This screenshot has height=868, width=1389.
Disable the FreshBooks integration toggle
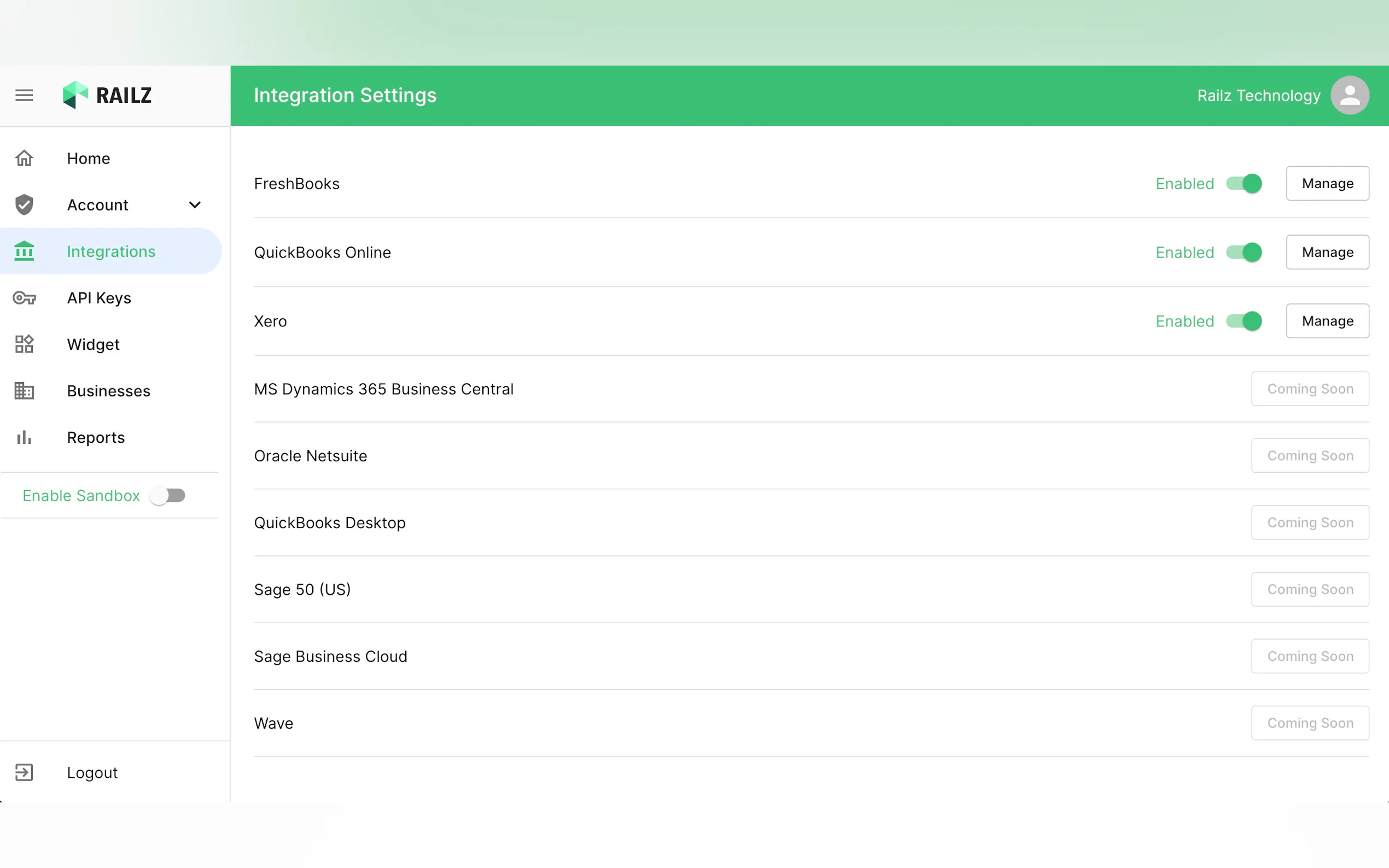click(1244, 184)
